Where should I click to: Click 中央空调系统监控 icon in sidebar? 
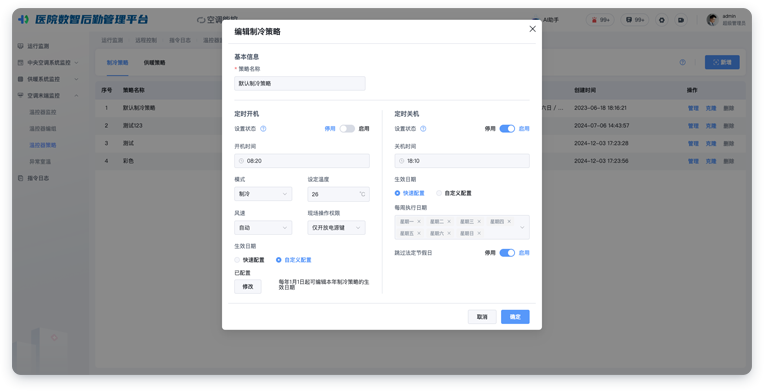point(20,62)
